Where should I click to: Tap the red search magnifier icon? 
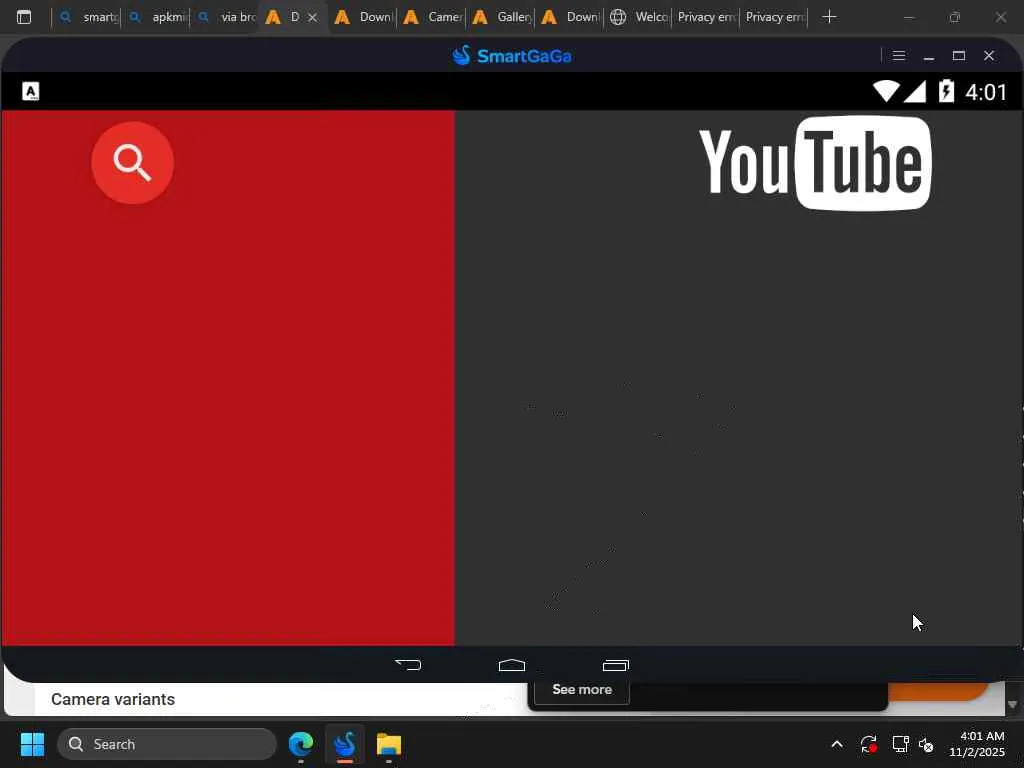pos(133,163)
